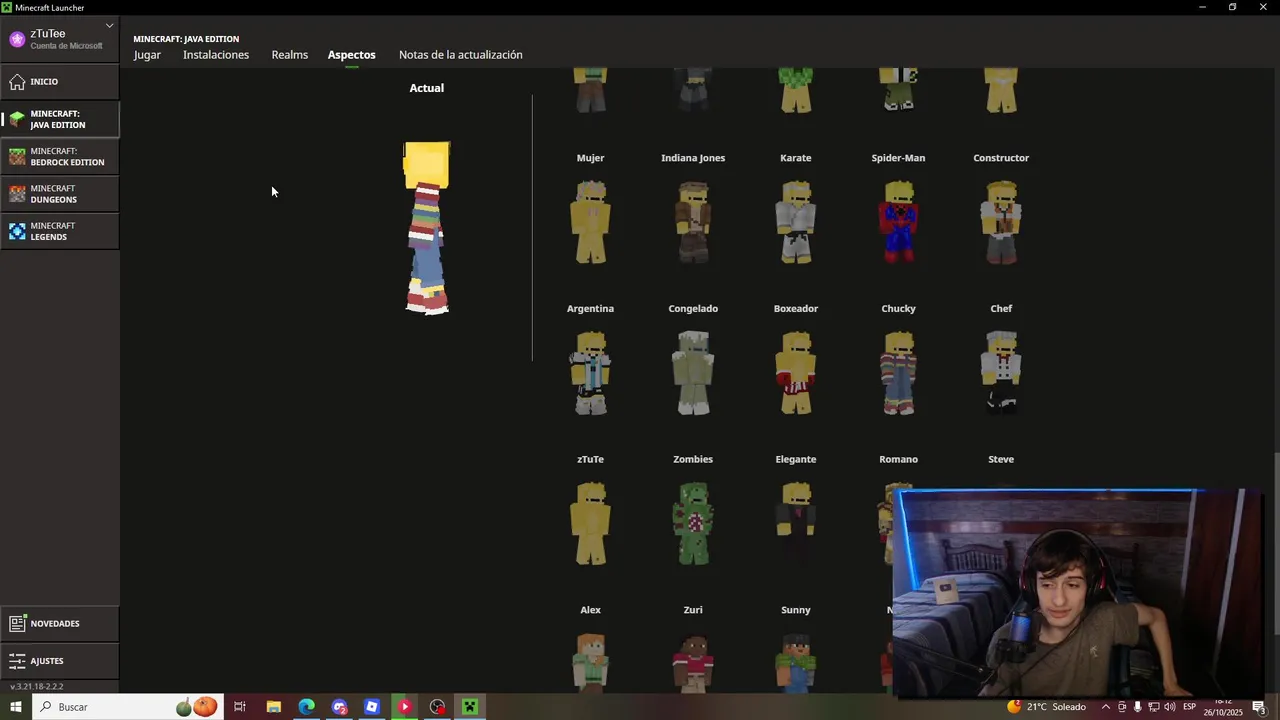Open Minecraft Dungeons in sidebar
The image size is (1280, 720).
coord(59,194)
